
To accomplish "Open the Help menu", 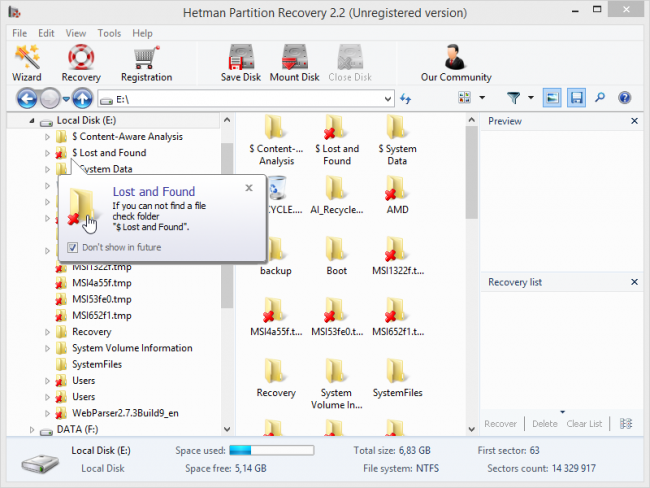I will [142, 33].
